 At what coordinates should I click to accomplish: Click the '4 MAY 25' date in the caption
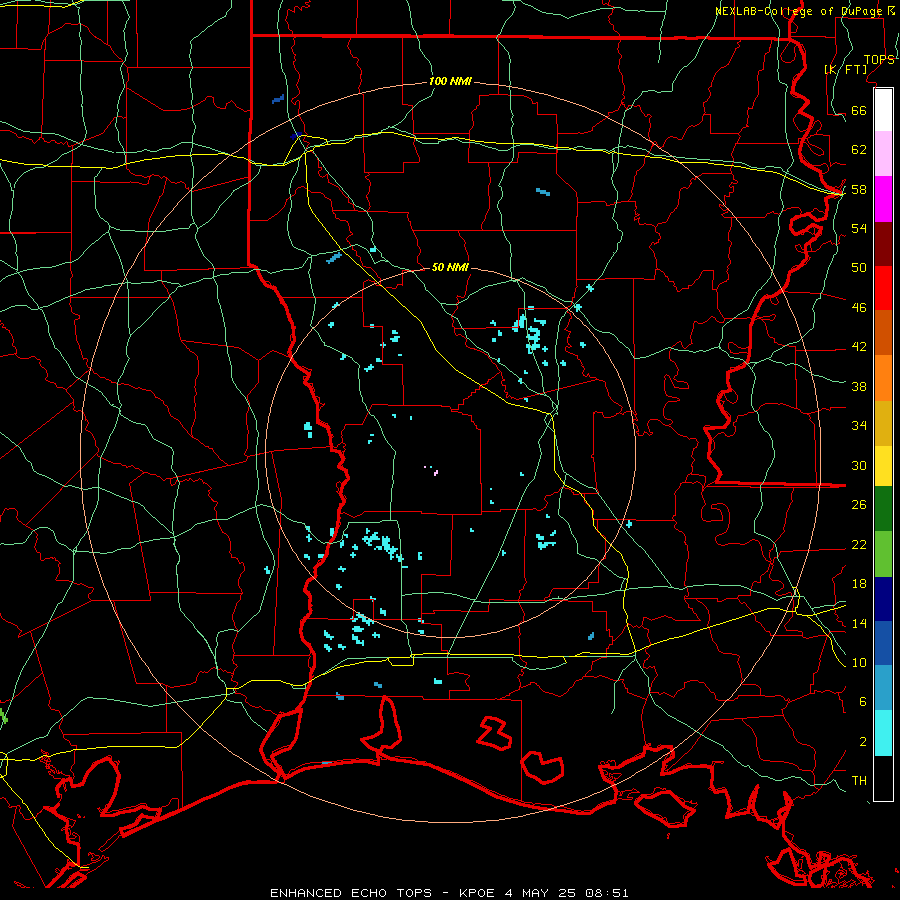540,893
